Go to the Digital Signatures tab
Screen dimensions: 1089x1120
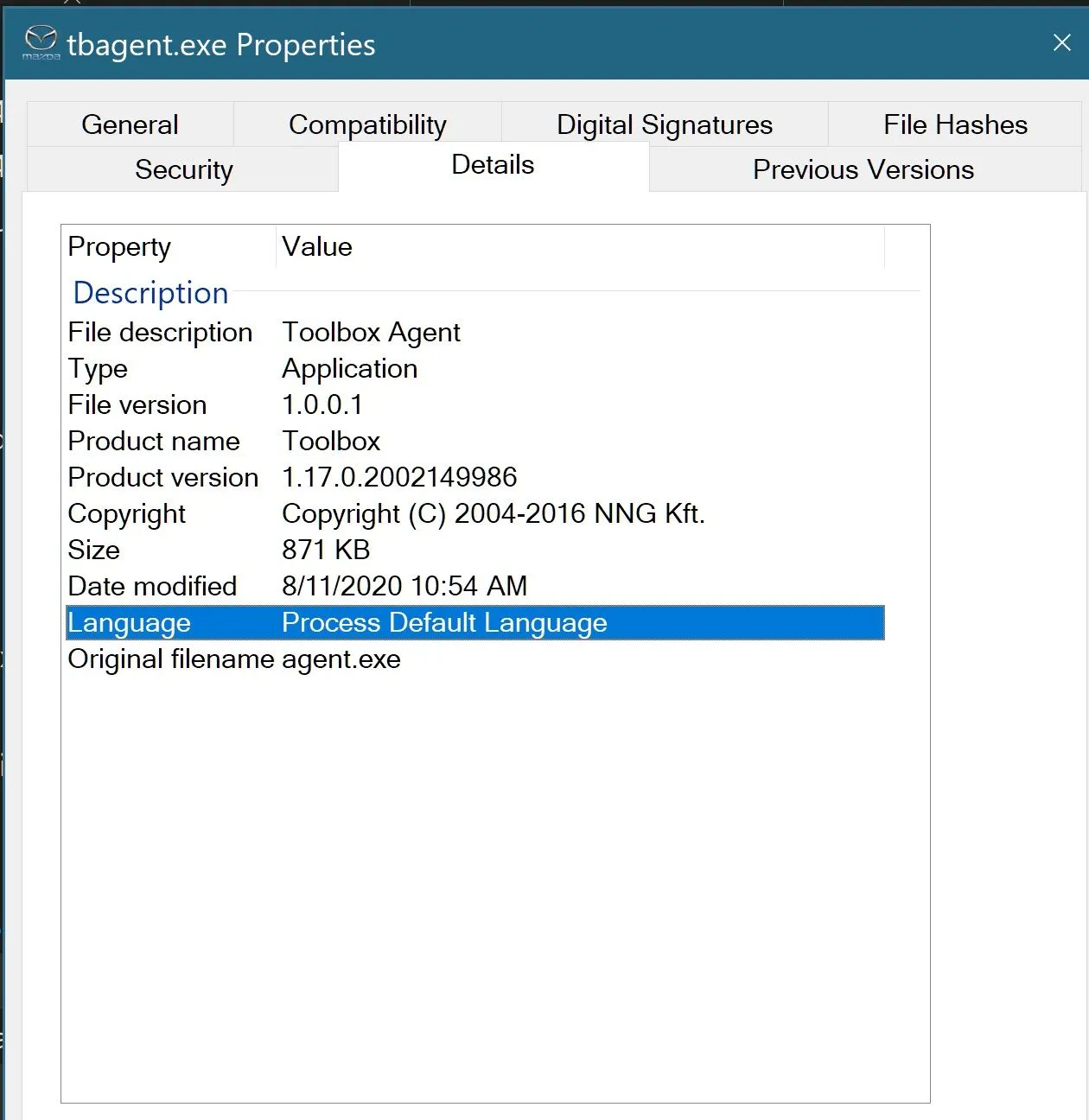click(x=664, y=125)
